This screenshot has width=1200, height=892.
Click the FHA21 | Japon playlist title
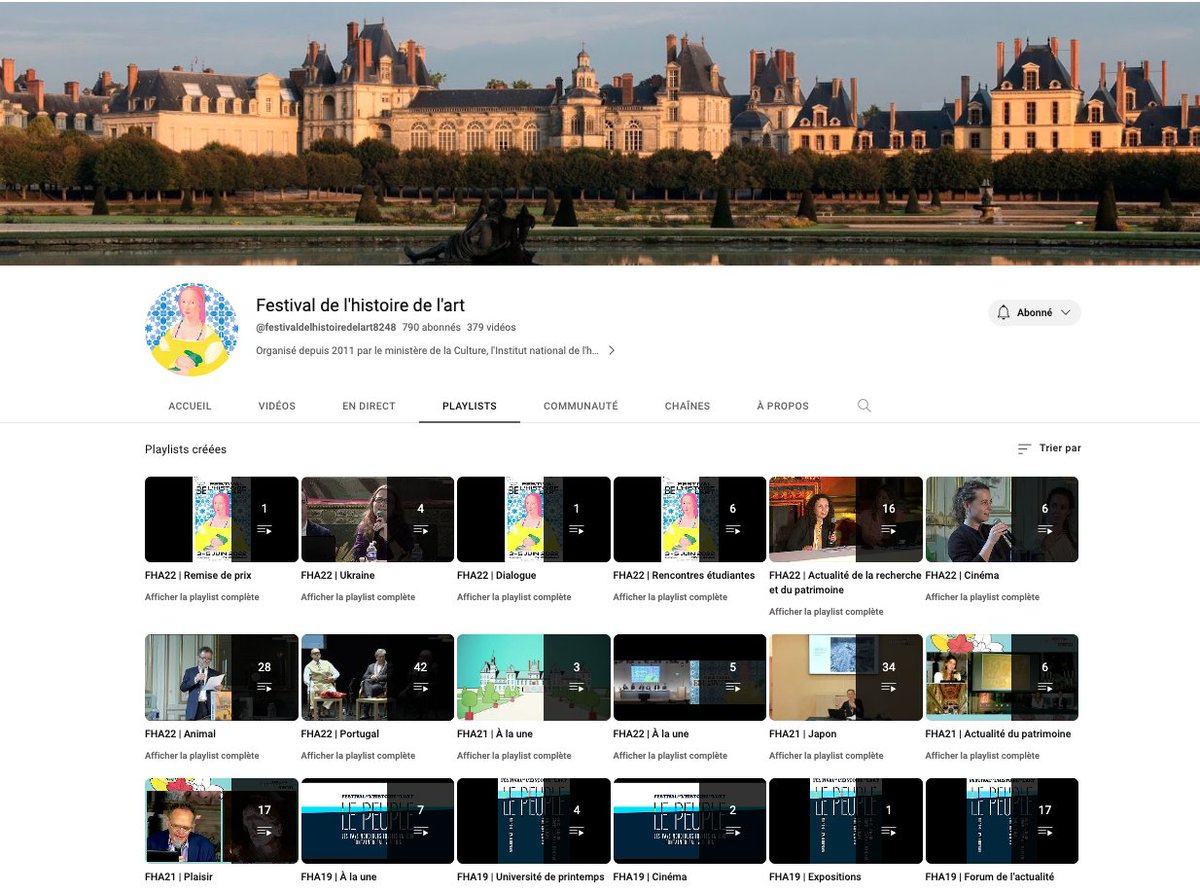803,734
